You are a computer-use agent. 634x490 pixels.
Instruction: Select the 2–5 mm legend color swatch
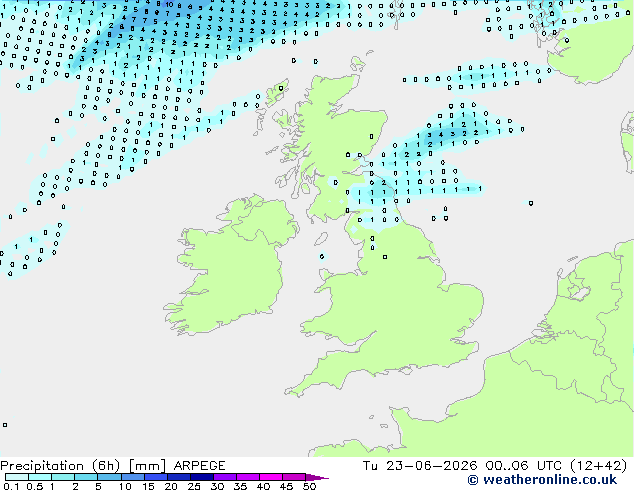86,477
